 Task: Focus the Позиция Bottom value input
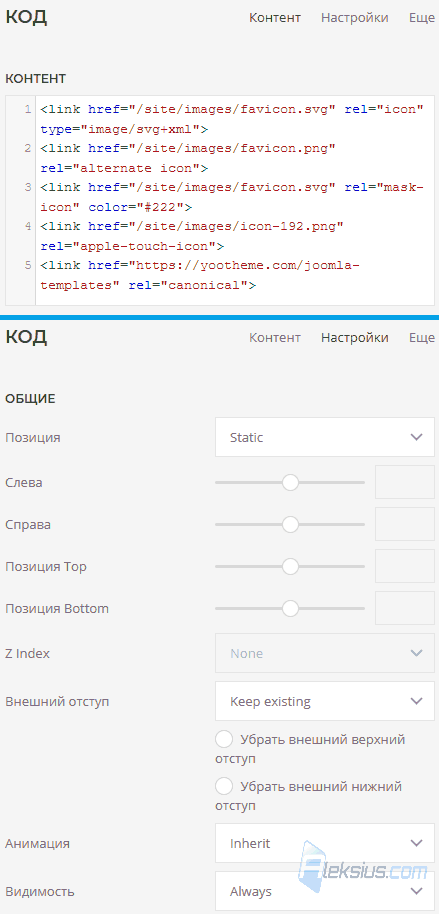pos(405,608)
